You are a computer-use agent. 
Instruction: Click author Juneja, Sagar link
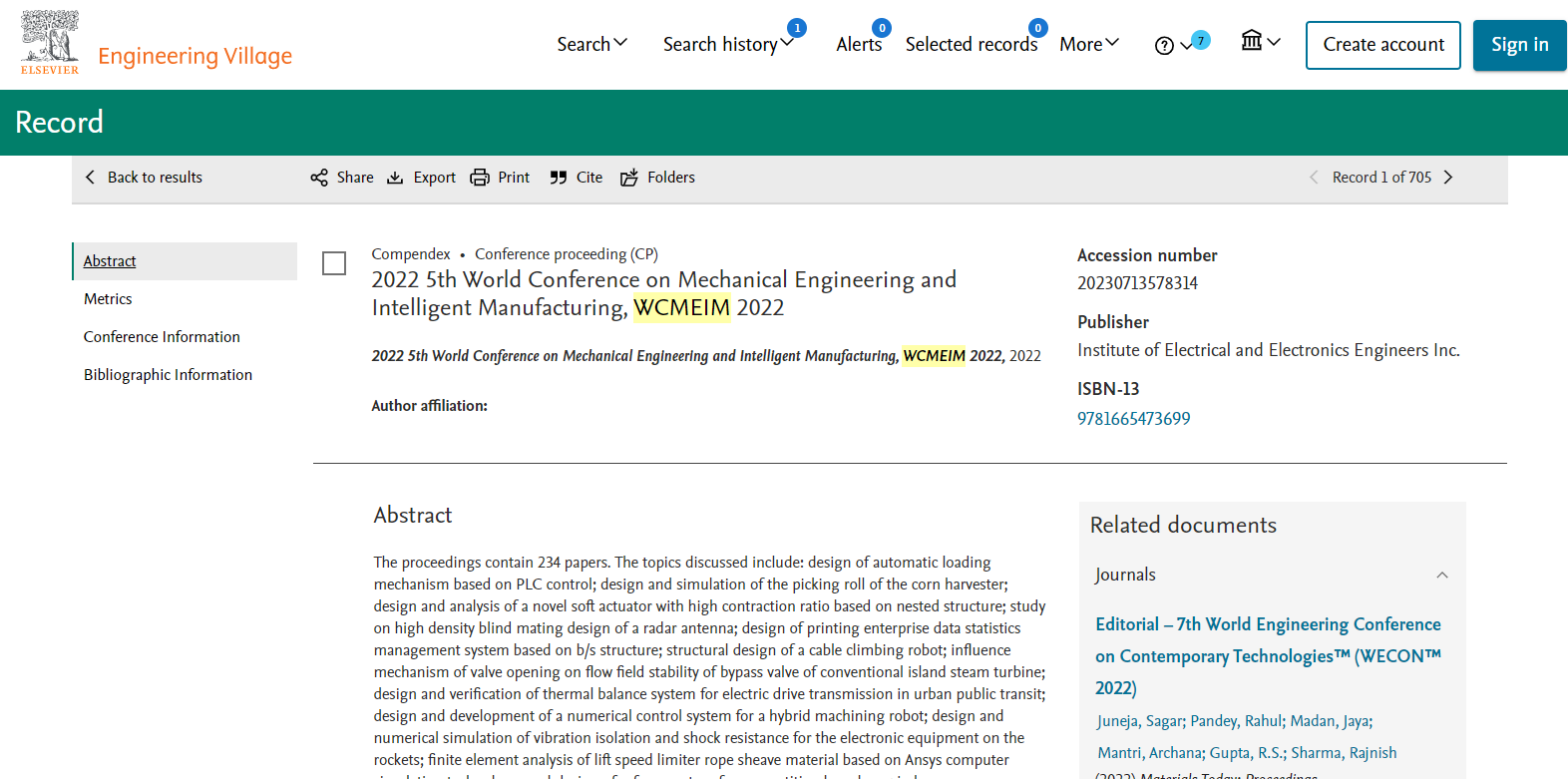click(1140, 721)
